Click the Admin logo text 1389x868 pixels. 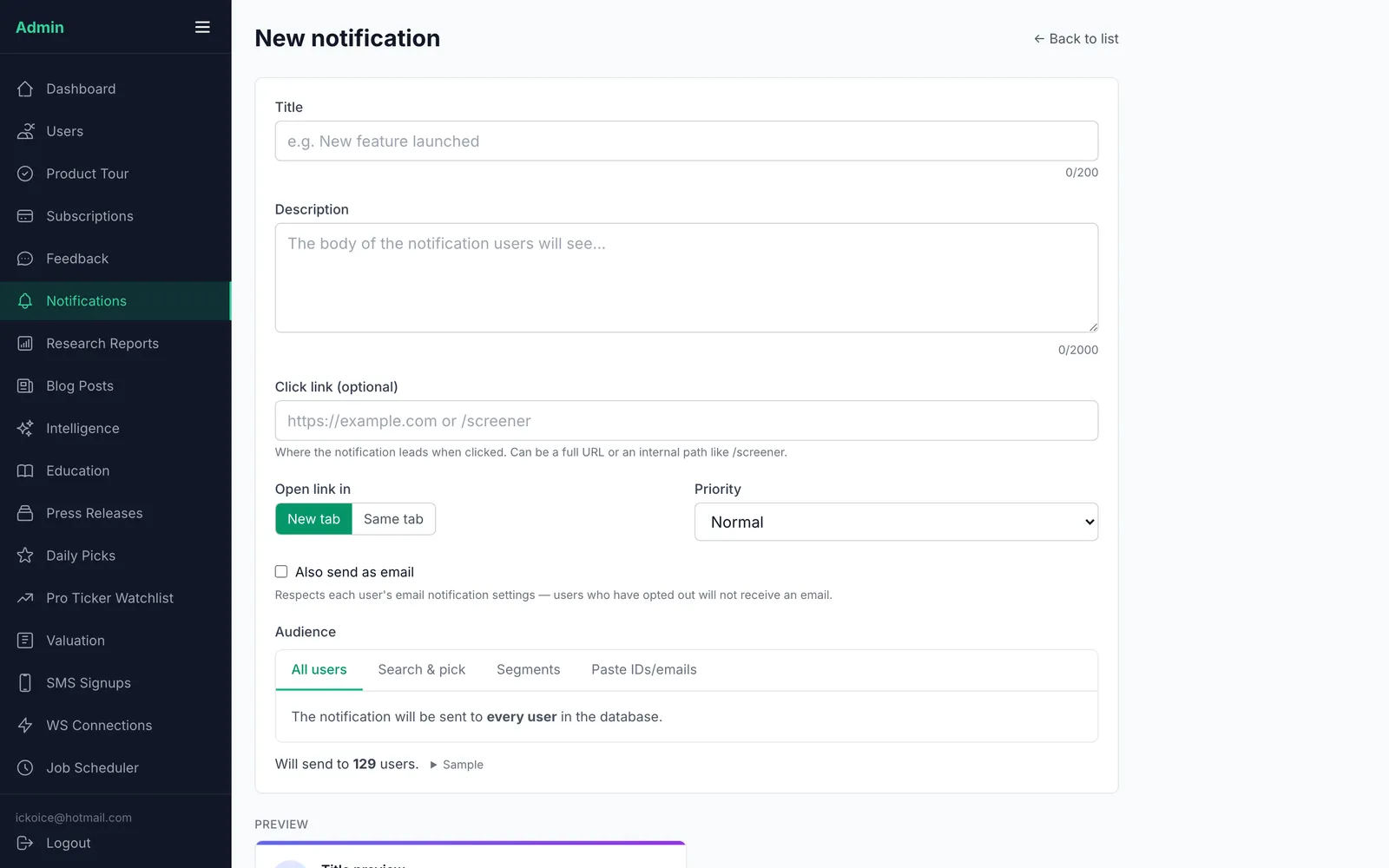tap(40, 27)
